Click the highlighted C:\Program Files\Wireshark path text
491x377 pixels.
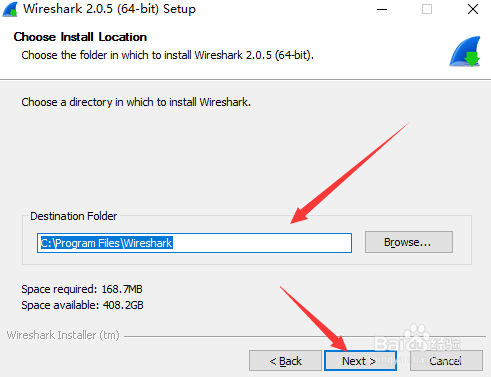106,243
